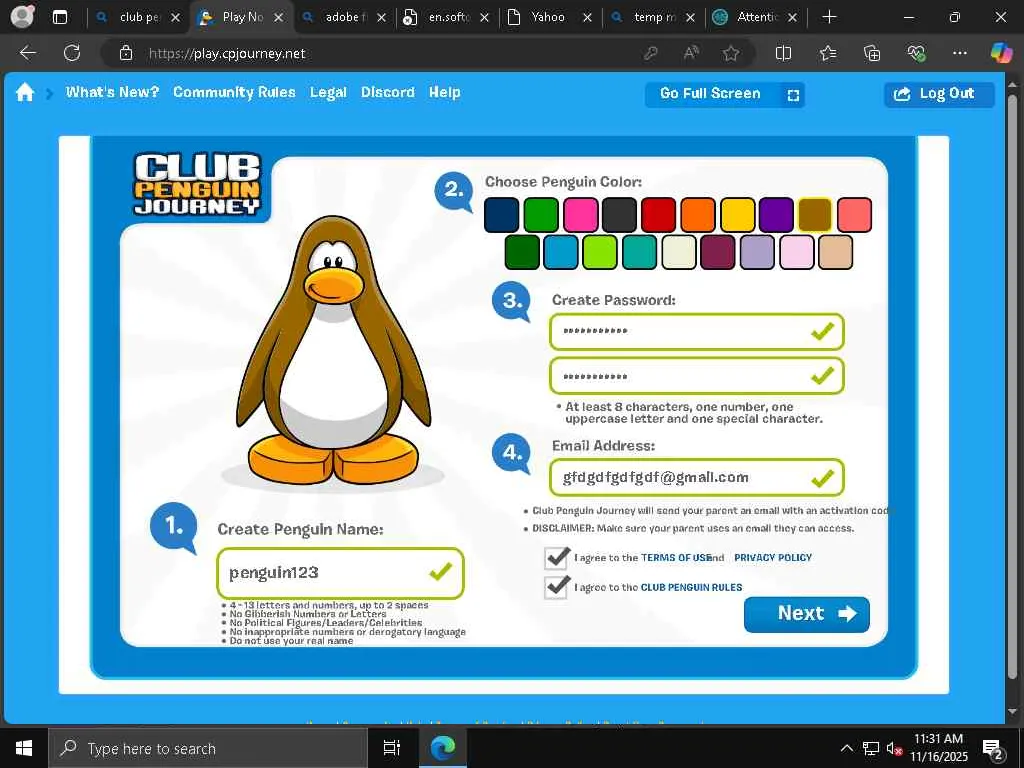
Task: Open a new tab with plus icon
Action: (x=829, y=17)
